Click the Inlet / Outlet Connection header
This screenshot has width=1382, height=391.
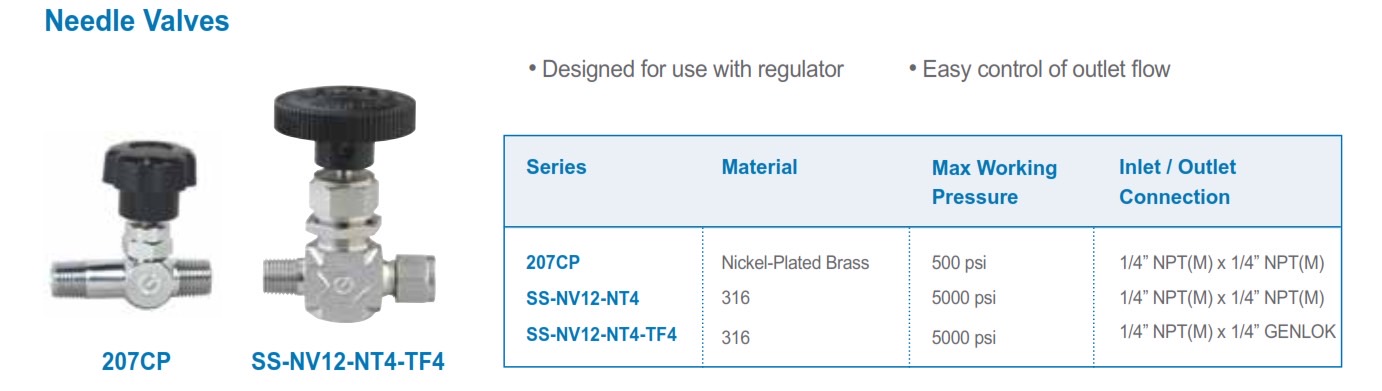click(1177, 182)
